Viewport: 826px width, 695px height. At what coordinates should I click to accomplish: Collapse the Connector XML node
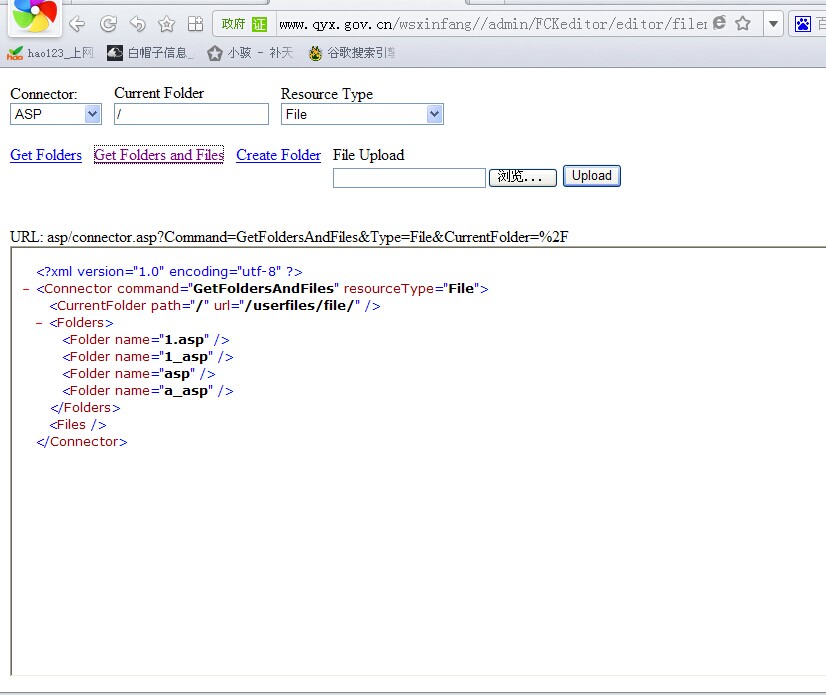[x=26, y=289]
